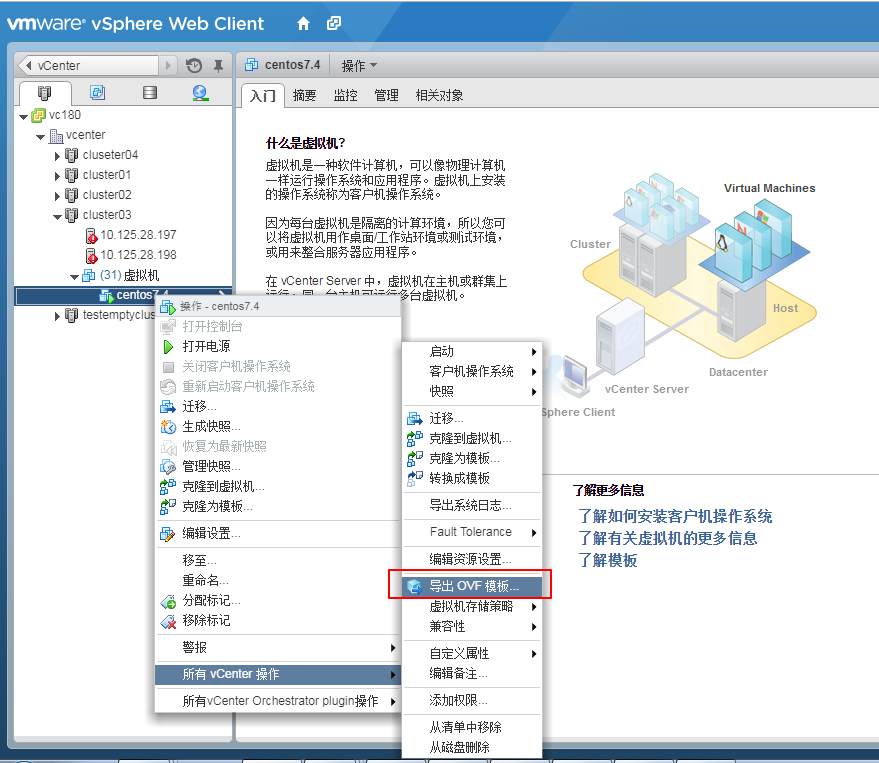Expand the cluseter04 node
This screenshot has width=879, height=763.
point(57,156)
